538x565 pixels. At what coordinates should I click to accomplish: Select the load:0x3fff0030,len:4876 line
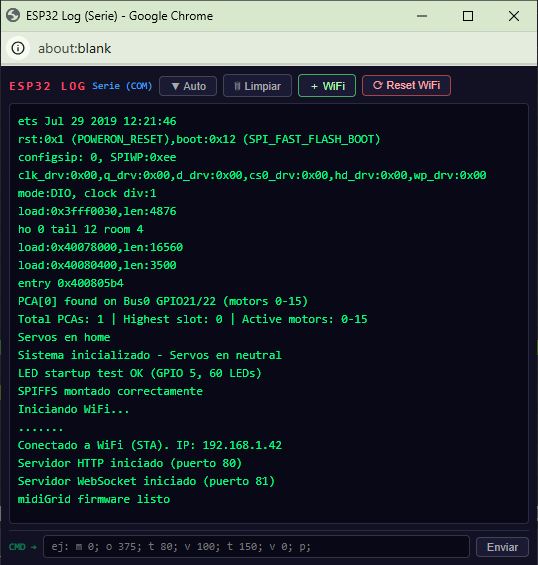[x=97, y=211]
